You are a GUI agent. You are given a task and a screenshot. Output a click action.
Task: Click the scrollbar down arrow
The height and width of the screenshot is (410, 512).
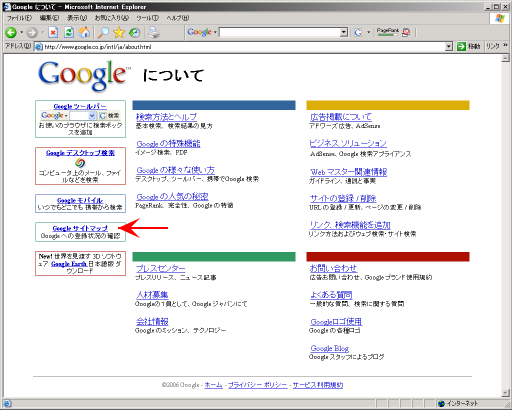click(x=505, y=393)
